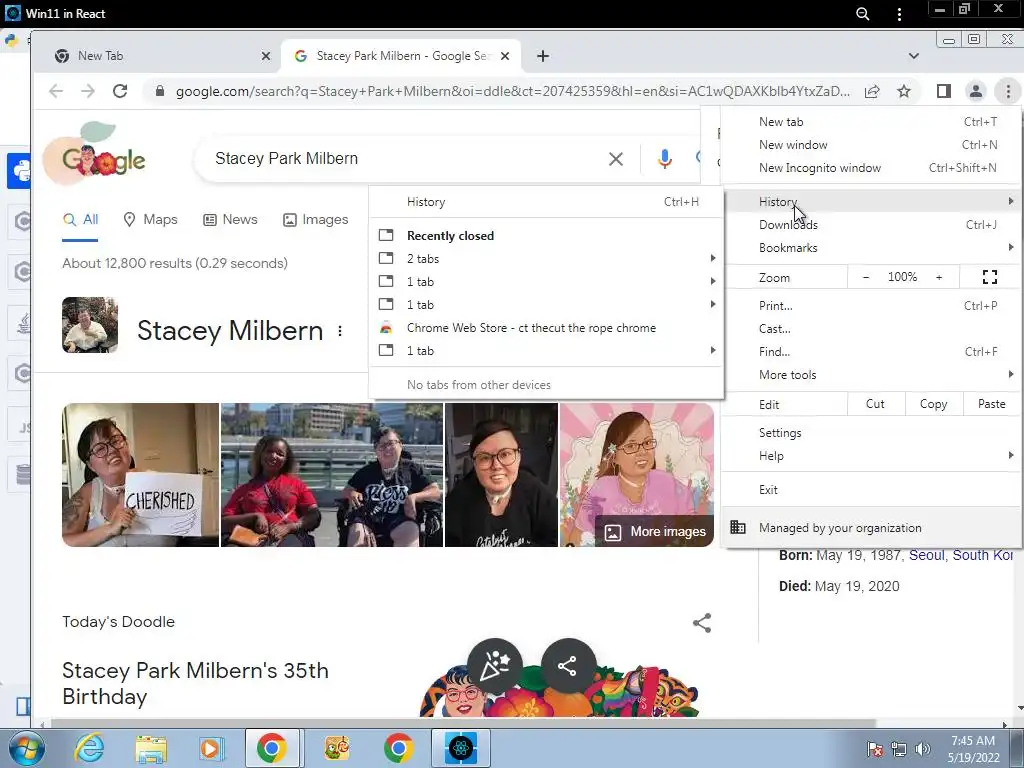Image resolution: width=1024 pixels, height=768 pixels.
Task: Choose Print... from the menu
Action: (x=871, y=306)
